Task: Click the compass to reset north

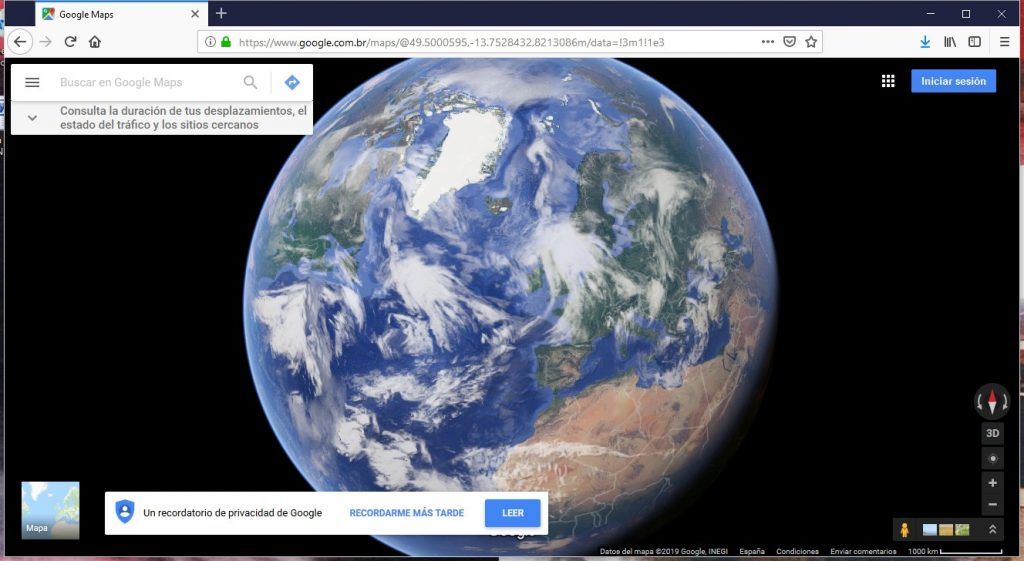Action: 992,402
